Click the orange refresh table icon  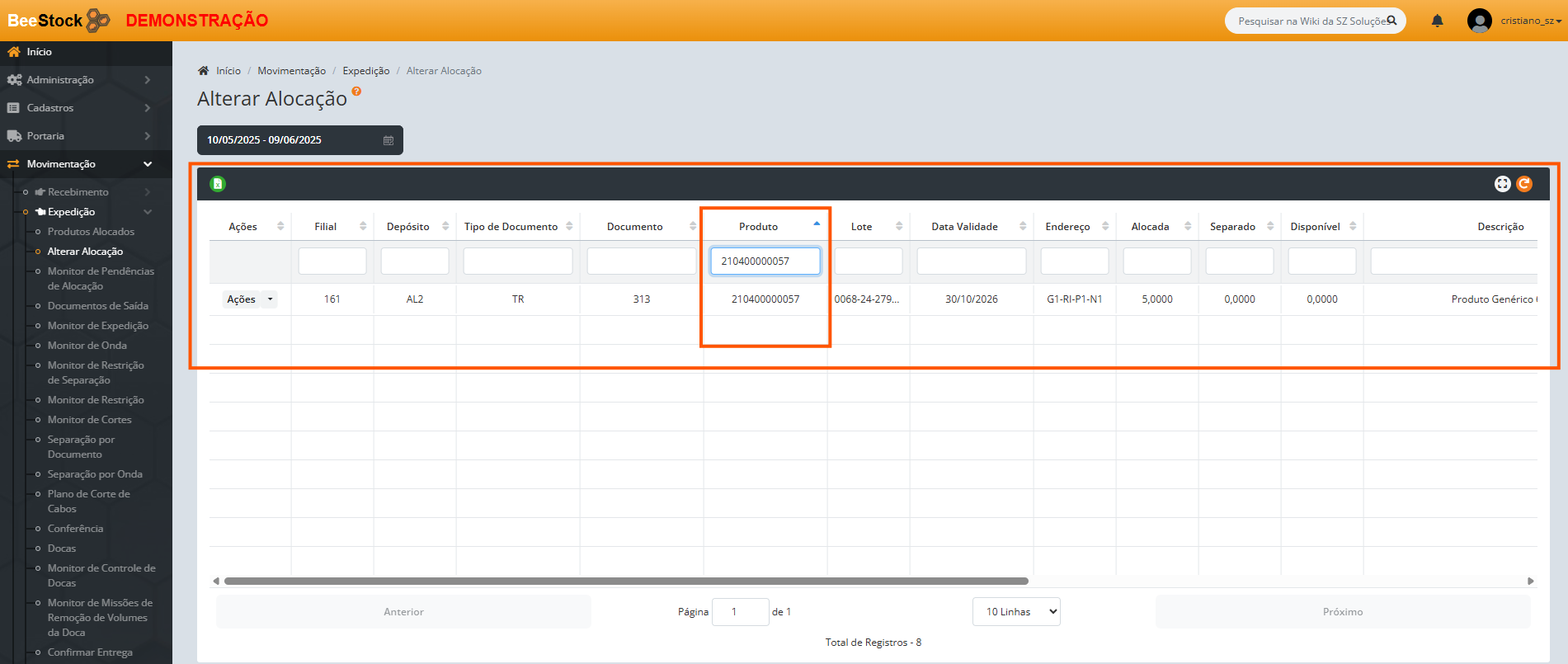[x=1524, y=184]
